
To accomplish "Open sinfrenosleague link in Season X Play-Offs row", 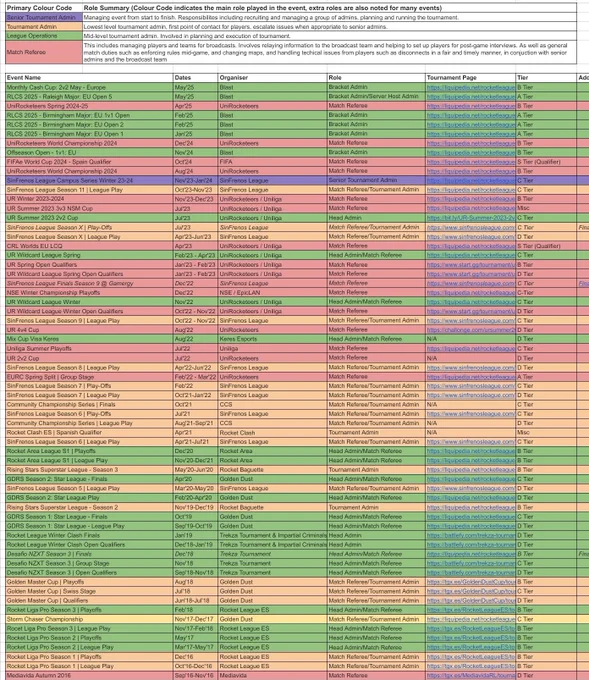I will coord(471,227).
